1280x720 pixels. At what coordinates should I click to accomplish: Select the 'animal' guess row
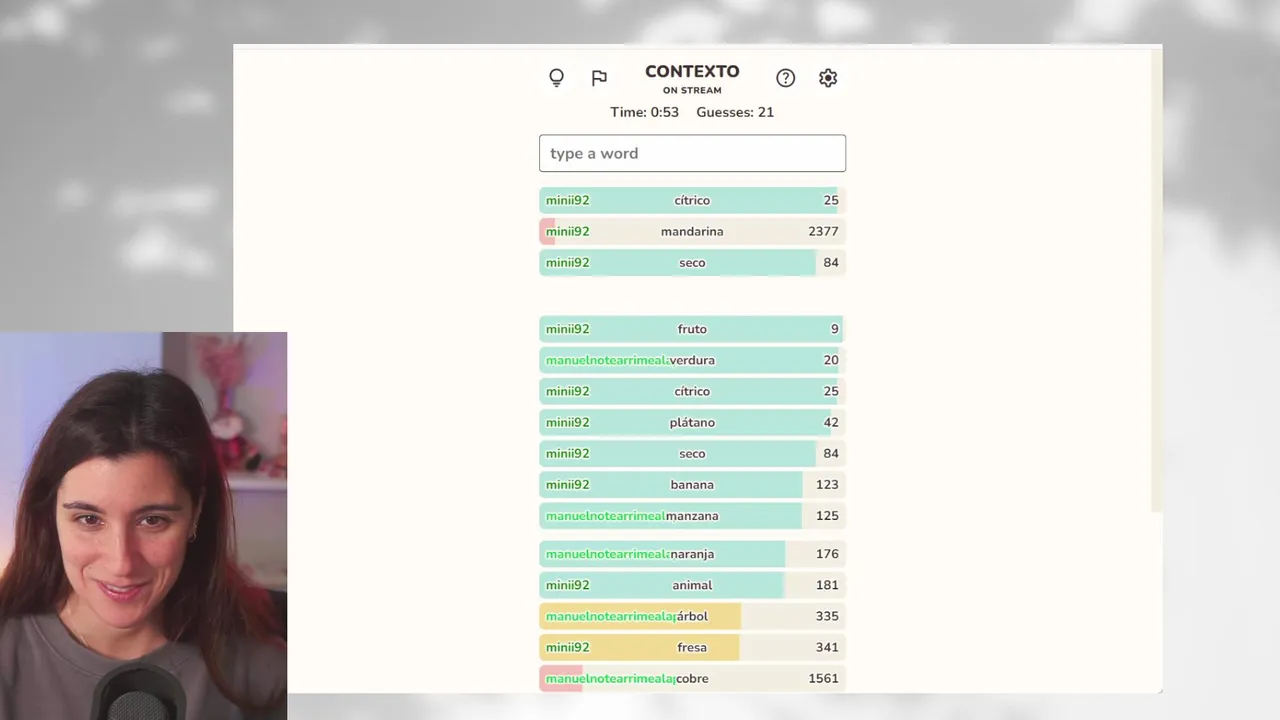coord(692,585)
